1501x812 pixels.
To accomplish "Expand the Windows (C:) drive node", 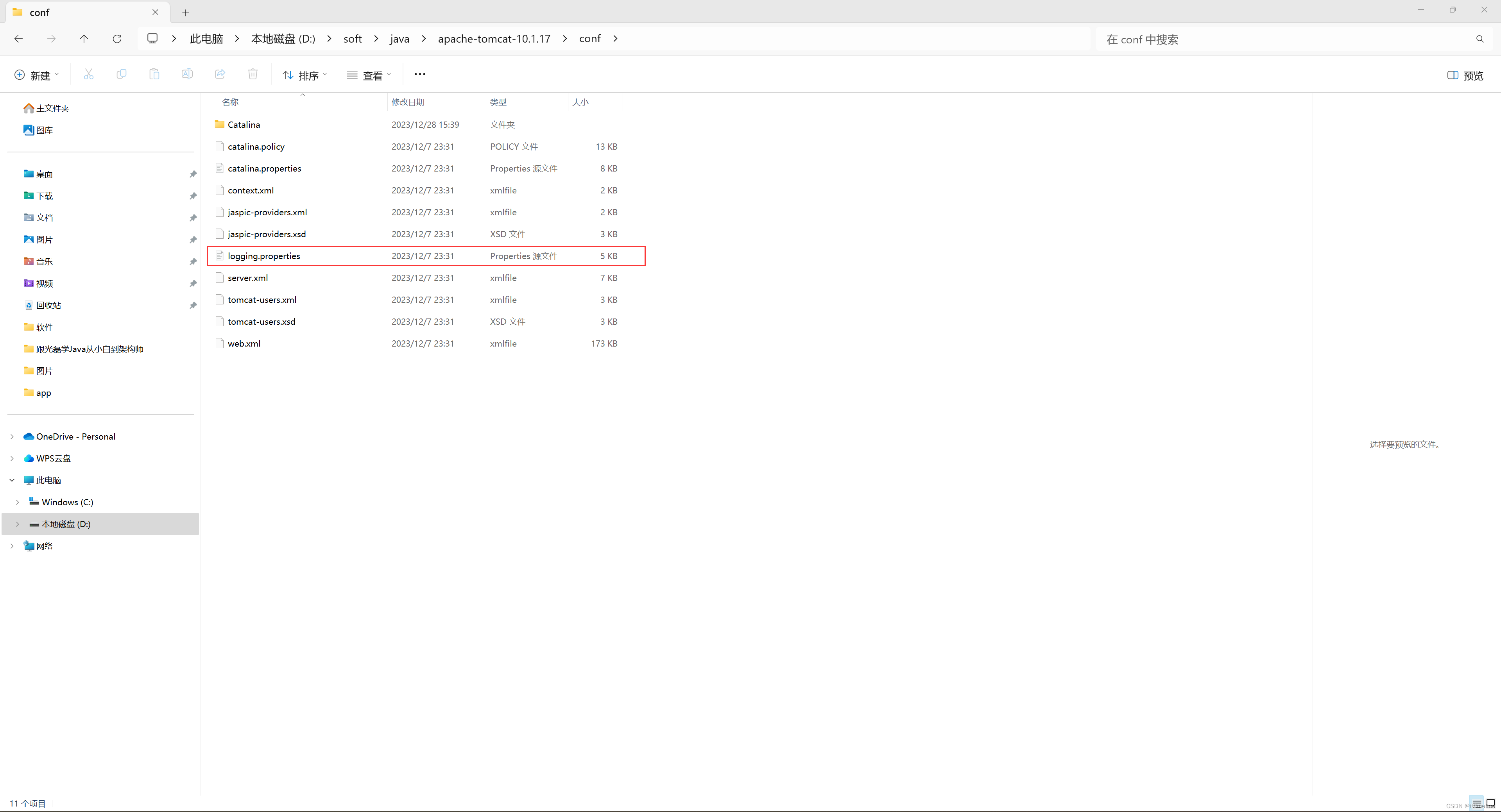I will tap(18, 502).
